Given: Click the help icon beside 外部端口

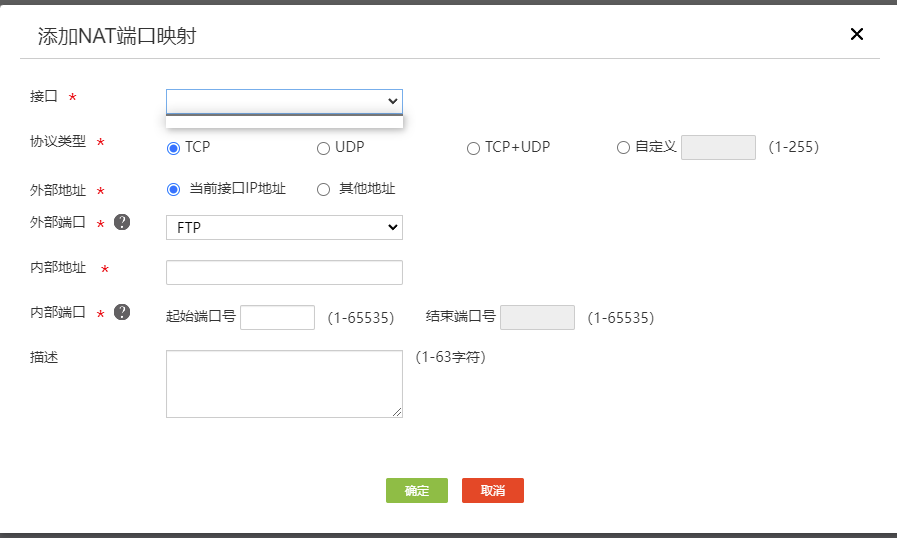Looking at the screenshot, I should 122,222.
